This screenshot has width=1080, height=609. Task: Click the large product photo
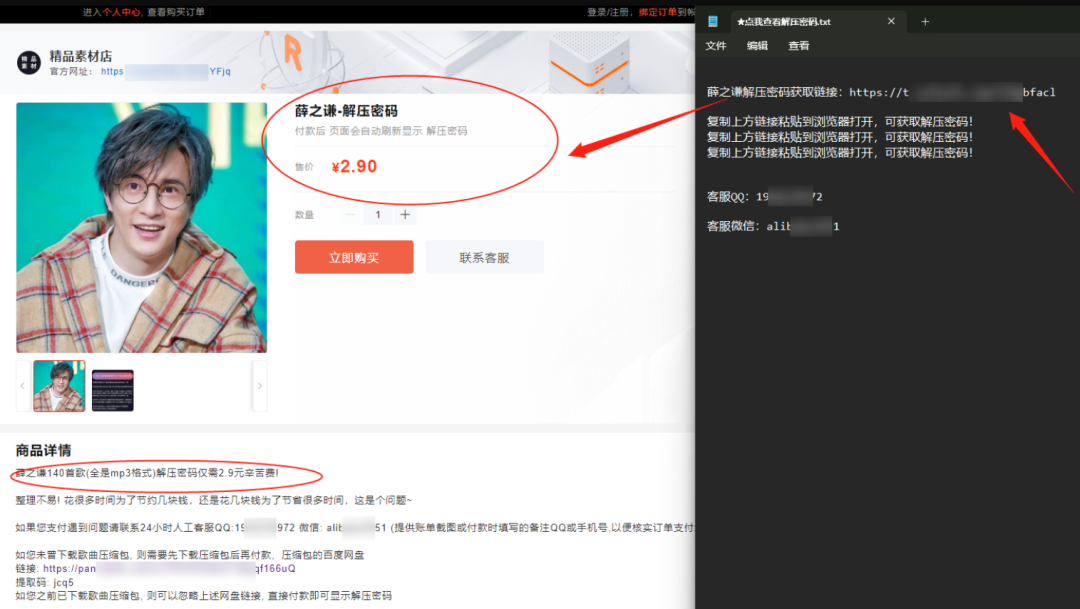pyautogui.click(x=141, y=227)
